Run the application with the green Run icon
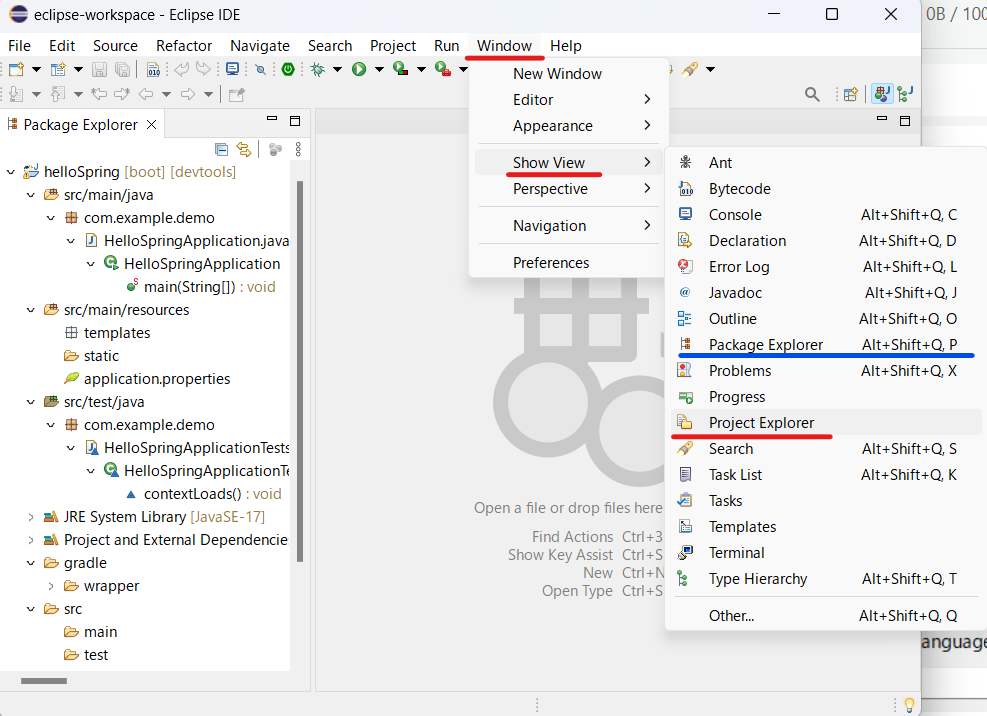The width and height of the screenshot is (987, 716). 359,69
